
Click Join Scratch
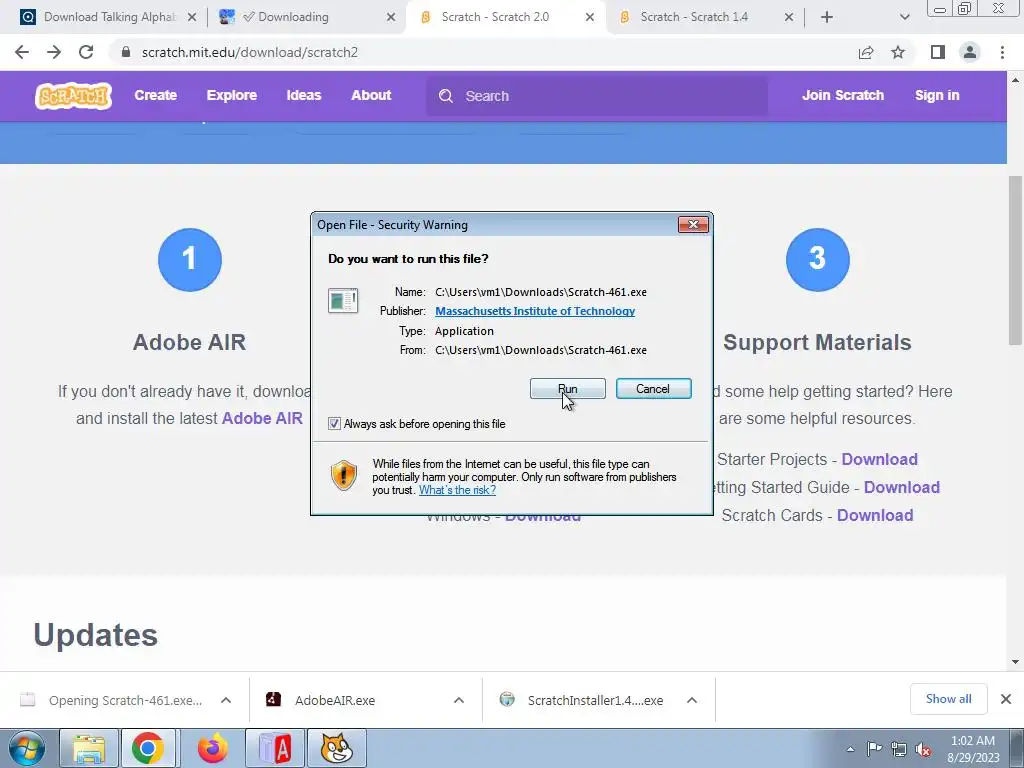point(842,95)
